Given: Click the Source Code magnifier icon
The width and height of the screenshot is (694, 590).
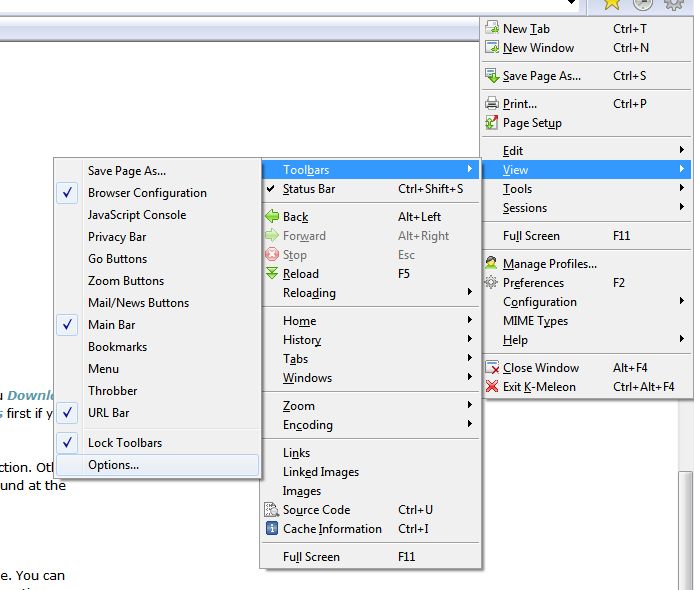Looking at the screenshot, I should pyautogui.click(x=272, y=509).
